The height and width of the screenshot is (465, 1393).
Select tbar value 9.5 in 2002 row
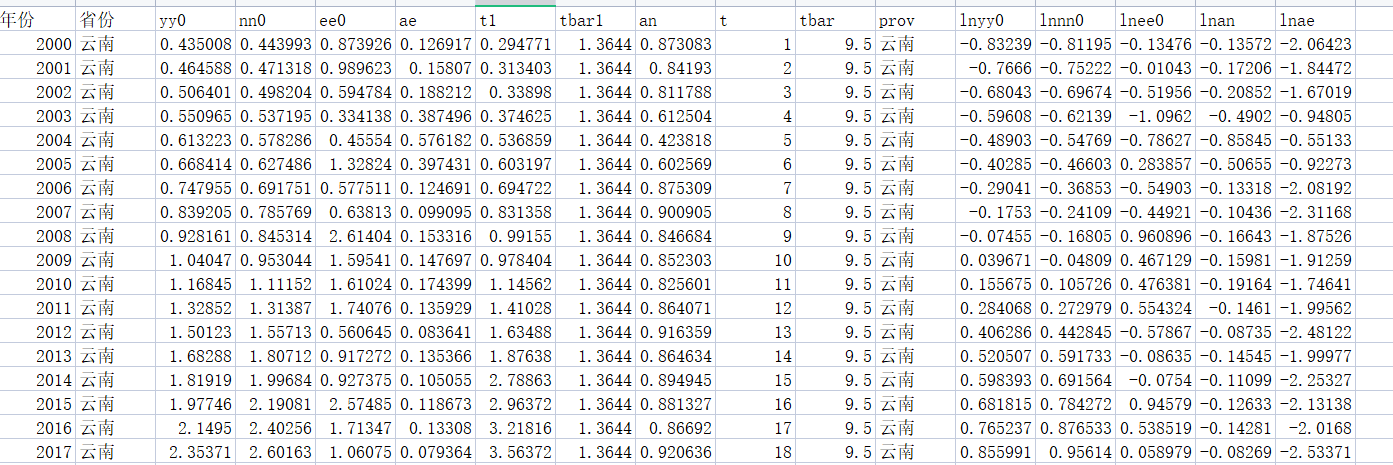click(836, 92)
